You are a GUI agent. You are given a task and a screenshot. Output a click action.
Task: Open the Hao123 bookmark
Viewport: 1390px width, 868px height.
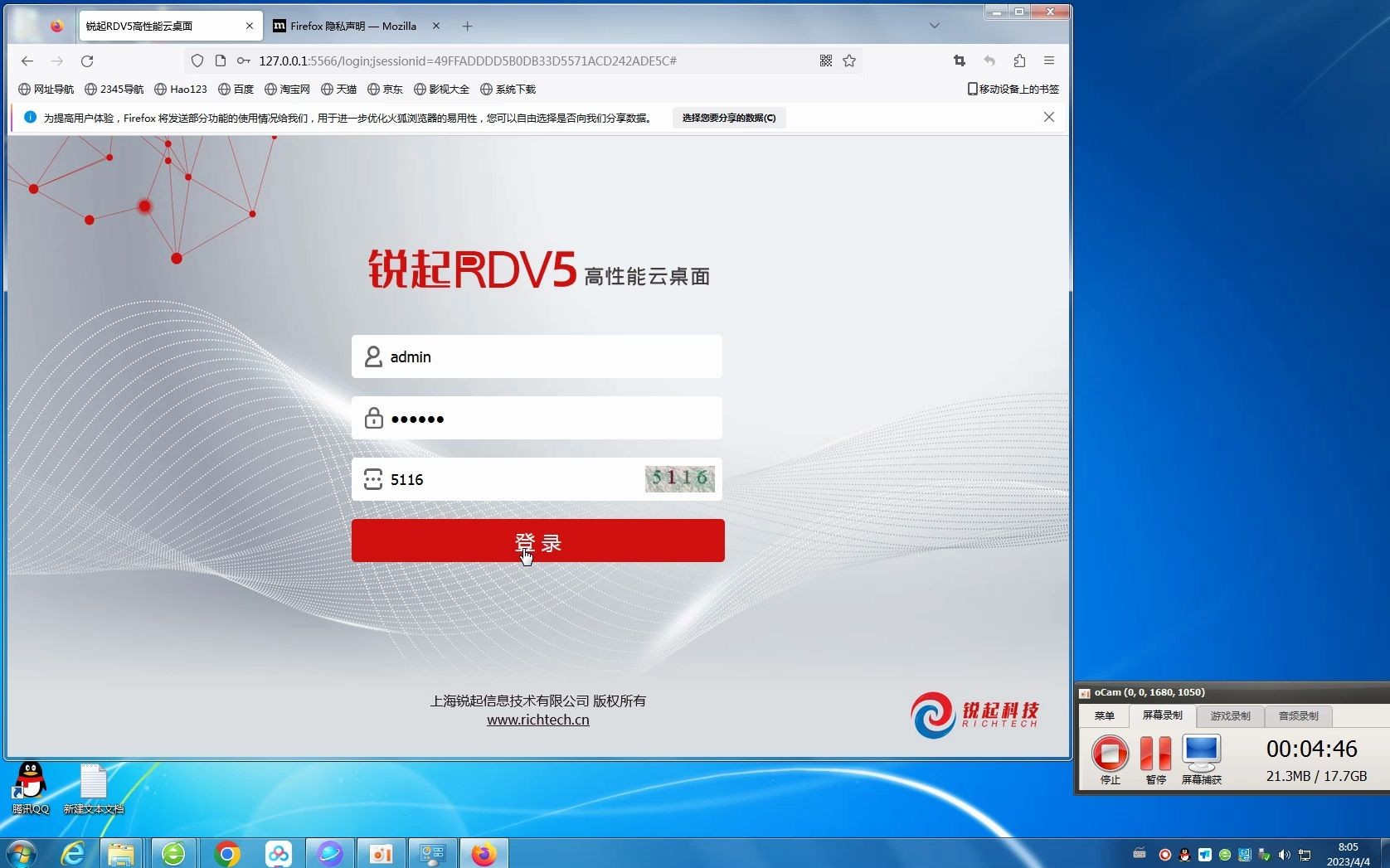click(181, 89)
